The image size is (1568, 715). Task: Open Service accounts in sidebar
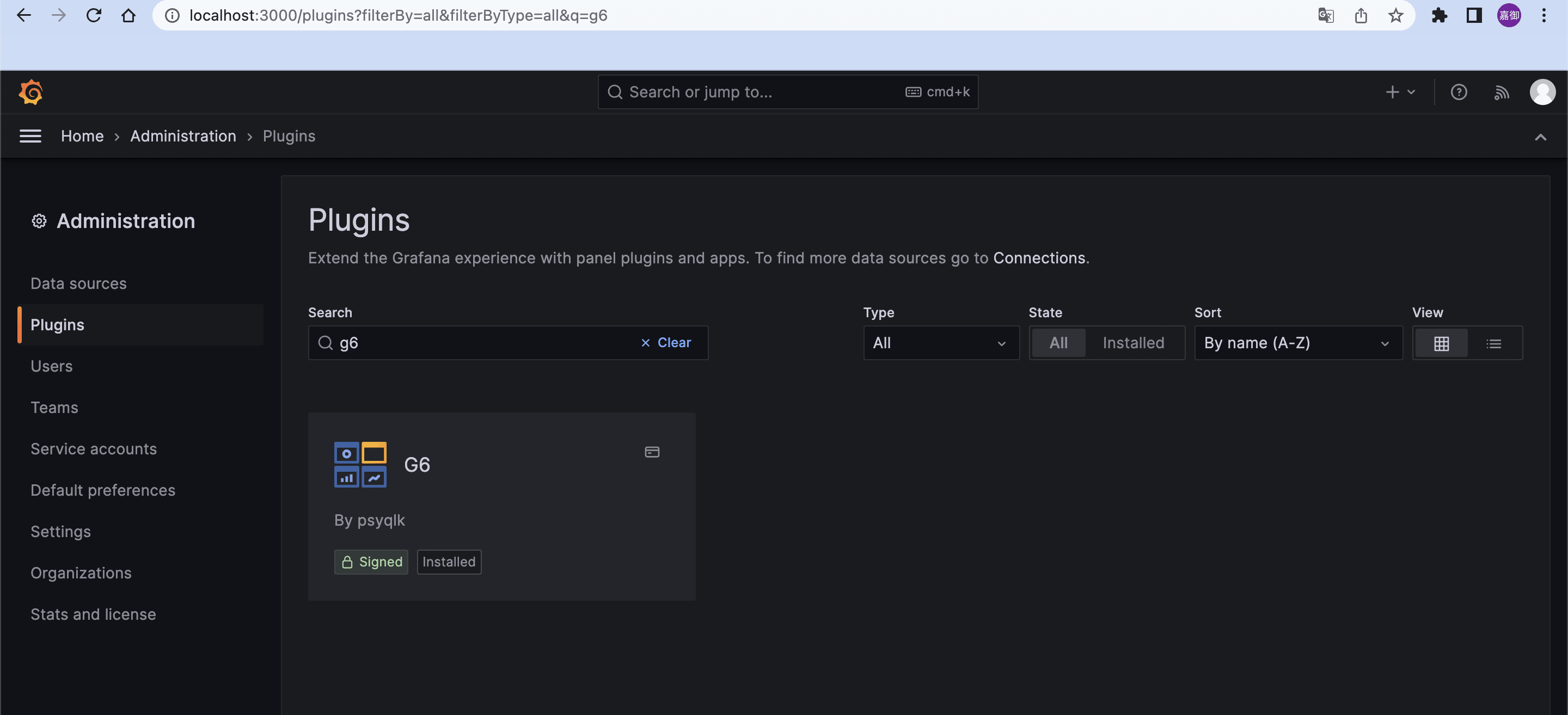pos(94,449)
